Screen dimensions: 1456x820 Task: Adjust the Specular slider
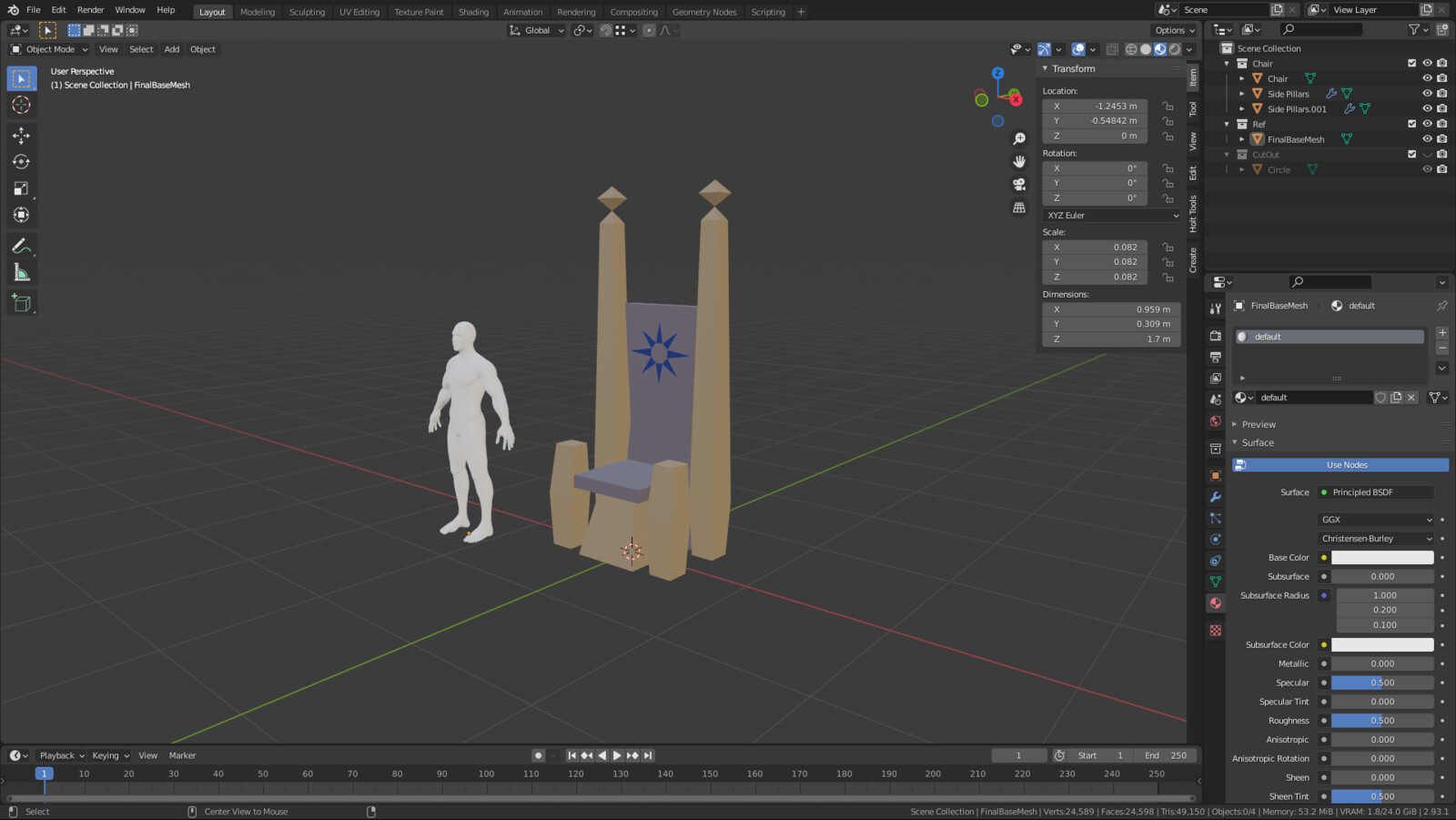coord(1382,683)
